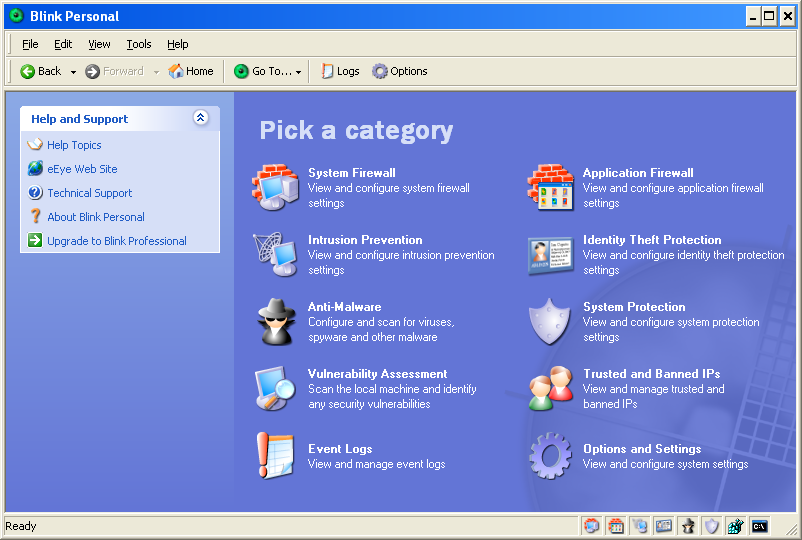Click the intrusion prevention status bar icon
This screenshot has width=802, height=540.
pos(639,526)
